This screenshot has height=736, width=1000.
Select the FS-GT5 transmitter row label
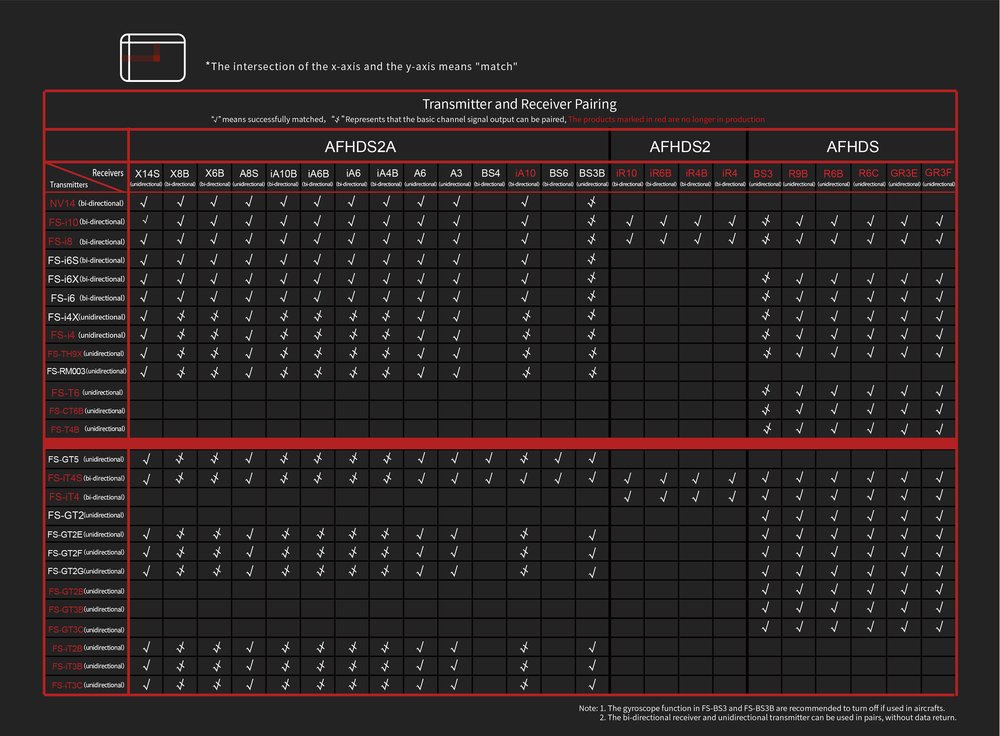click(85, 459)
